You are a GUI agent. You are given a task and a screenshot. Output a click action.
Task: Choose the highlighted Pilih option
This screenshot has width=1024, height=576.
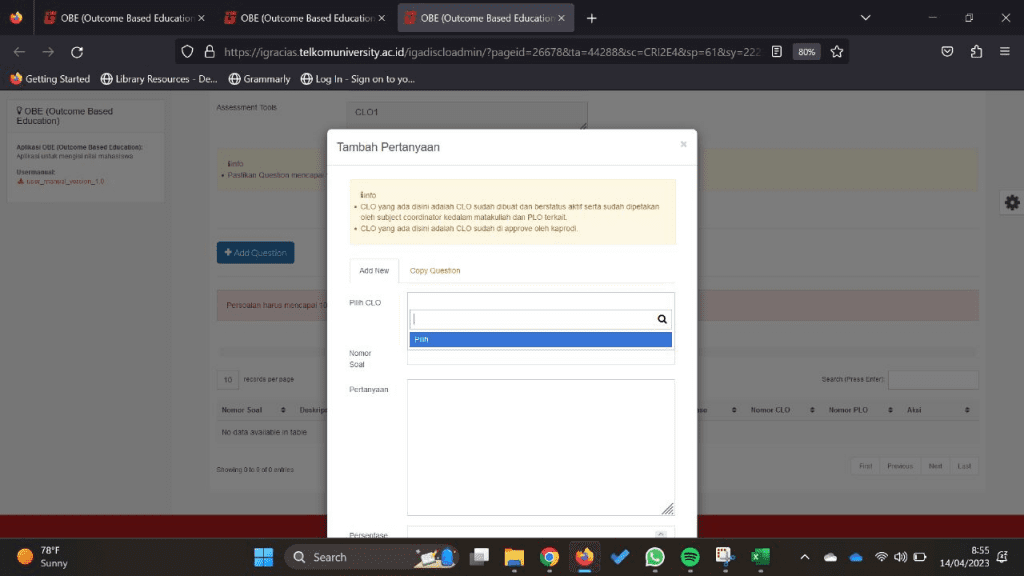pos(540,340)
